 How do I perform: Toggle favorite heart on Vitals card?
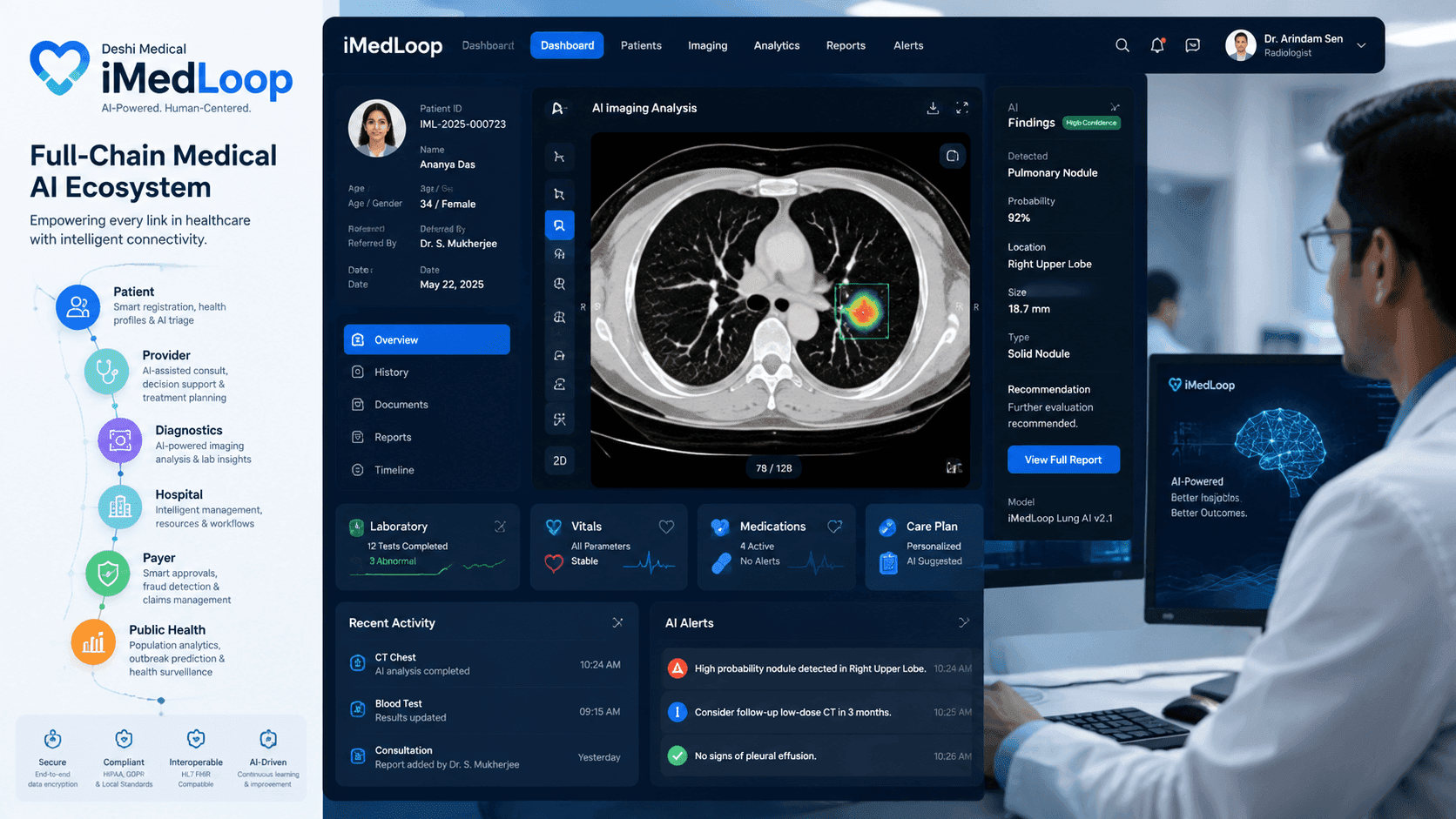click(666, 527)
